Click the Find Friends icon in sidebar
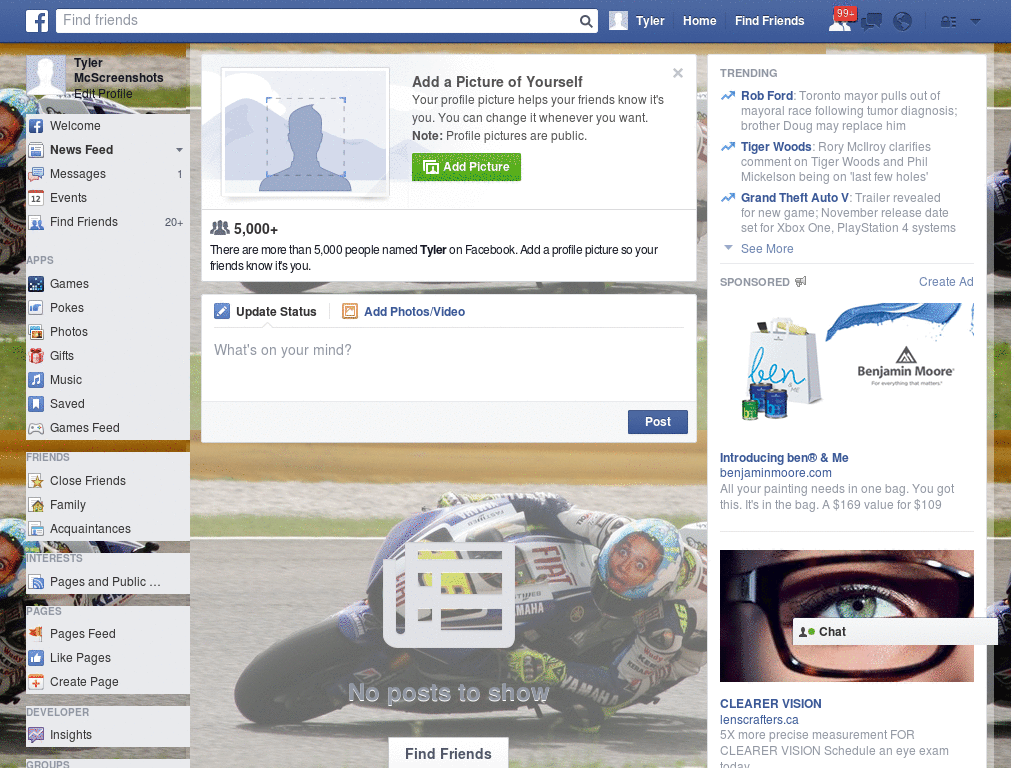Image resolution: width=1024 pixels, height=768 pixels. point(36,222)
